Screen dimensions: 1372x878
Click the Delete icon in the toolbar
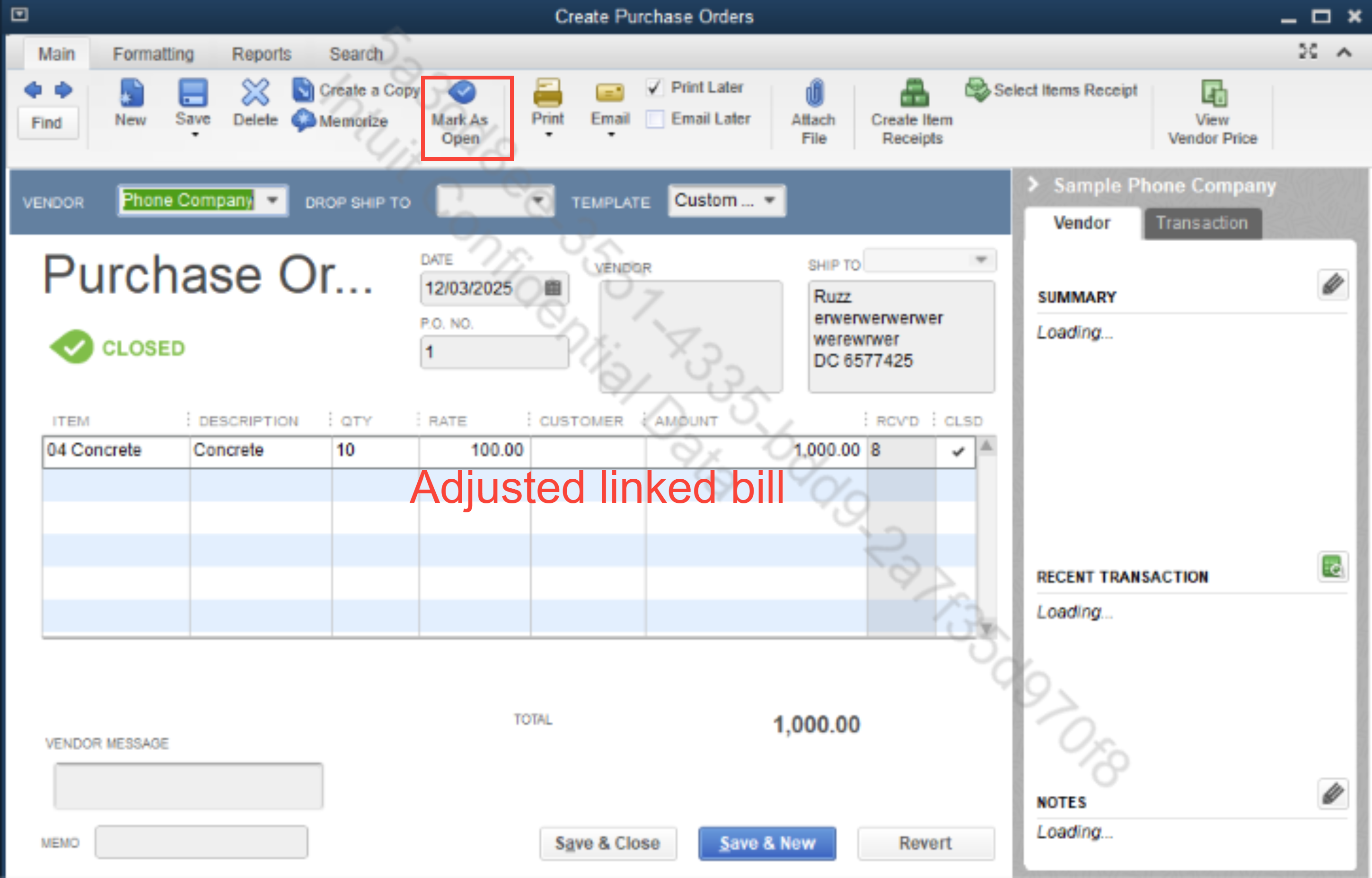255,93
